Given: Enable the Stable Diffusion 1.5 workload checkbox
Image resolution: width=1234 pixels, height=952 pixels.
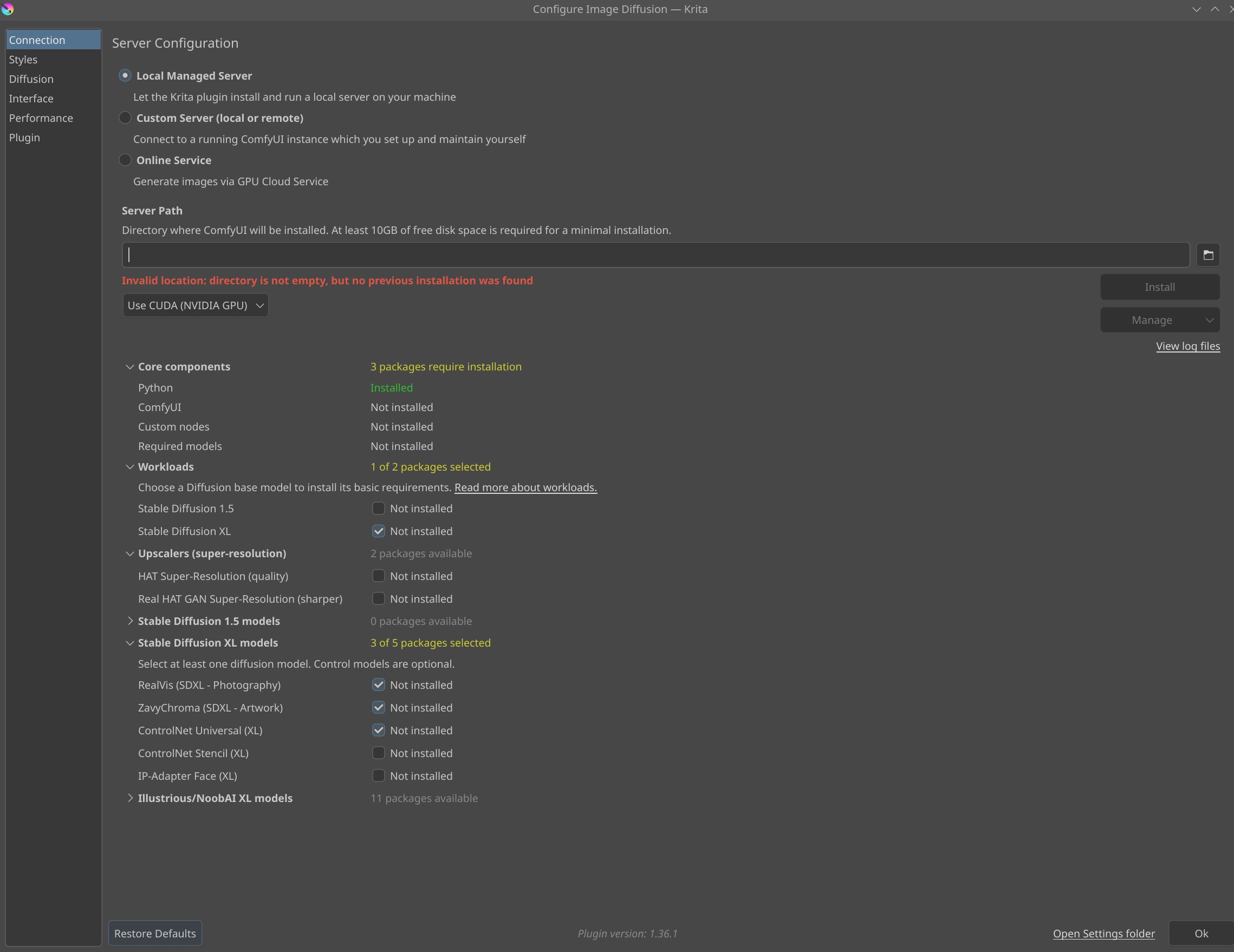Looking at the screenshot, I should [379, 508].
